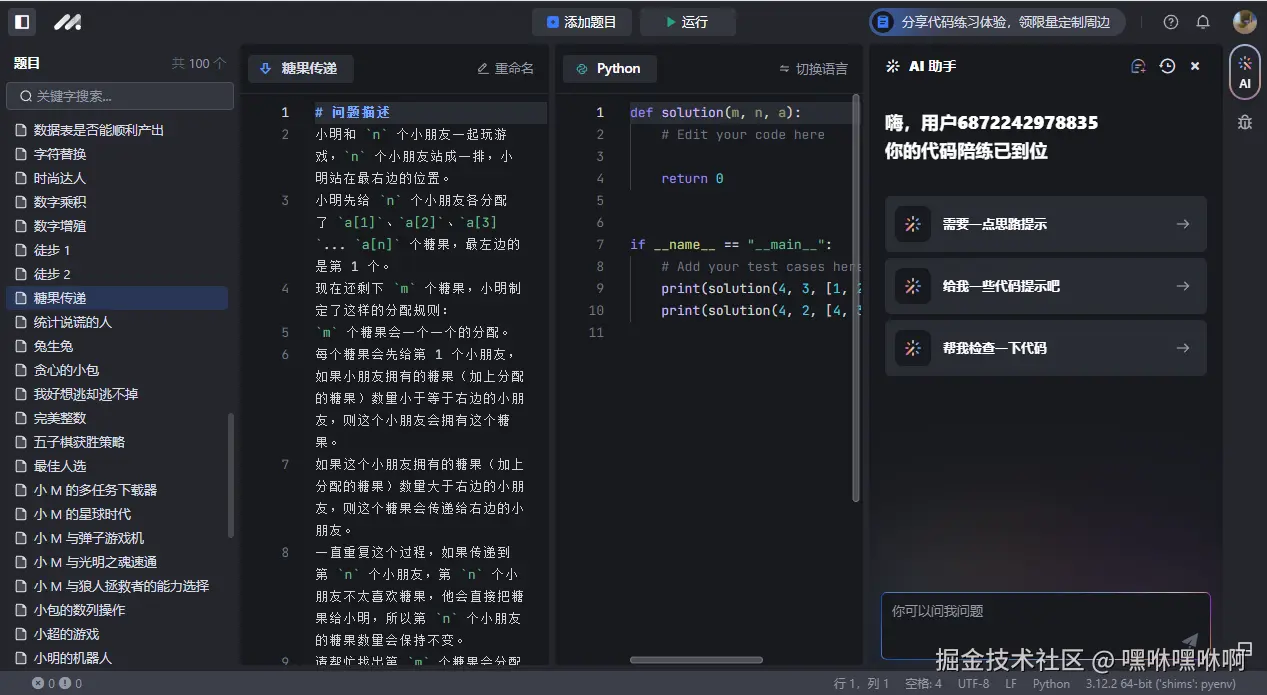Screen dimensions: 1267x695
Task: Open the user avatar menu
Action: point(1243,21)
